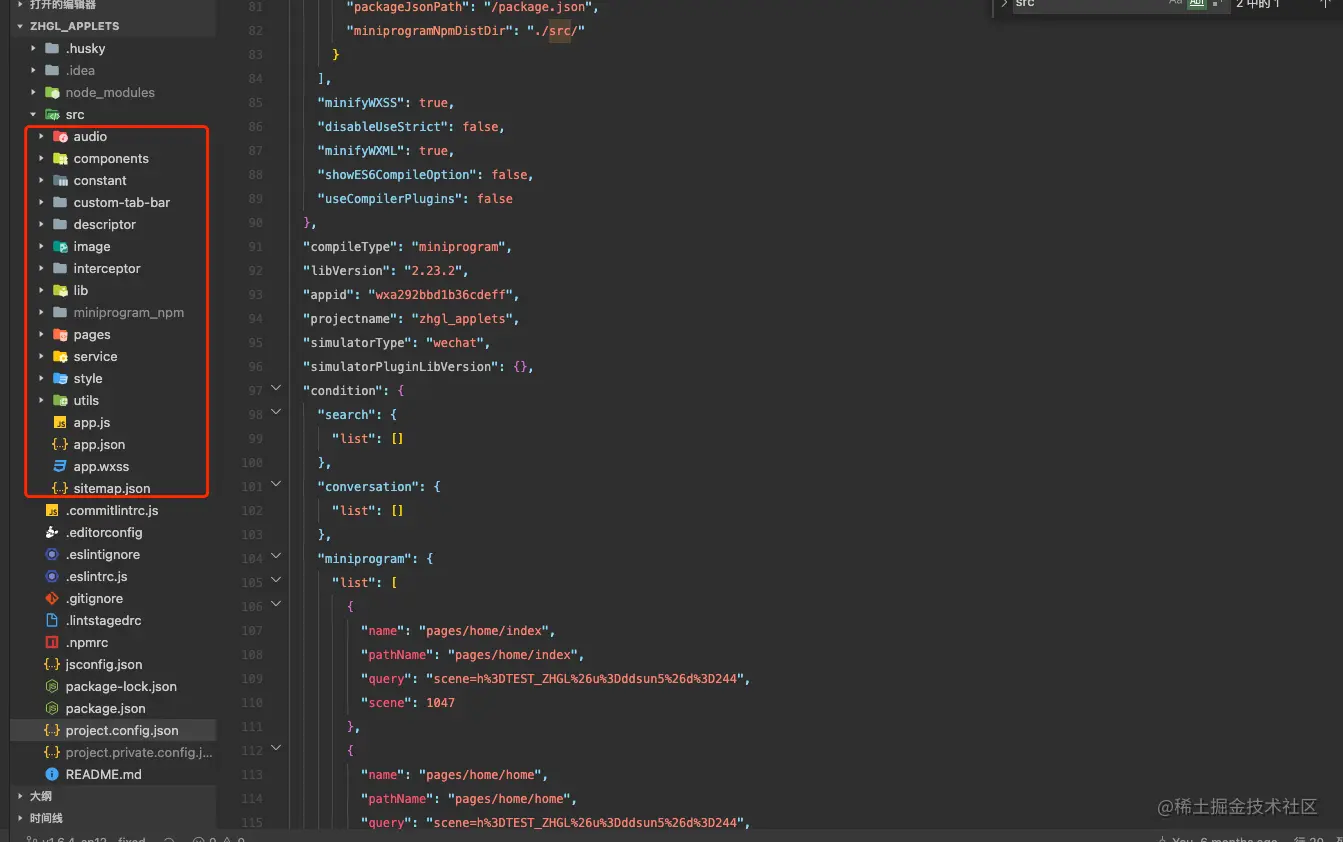This screenshot has height=842, width=1343.
Task: Click the "minifyWXSS" key in the editor
Action: click(x=361, y=103)
